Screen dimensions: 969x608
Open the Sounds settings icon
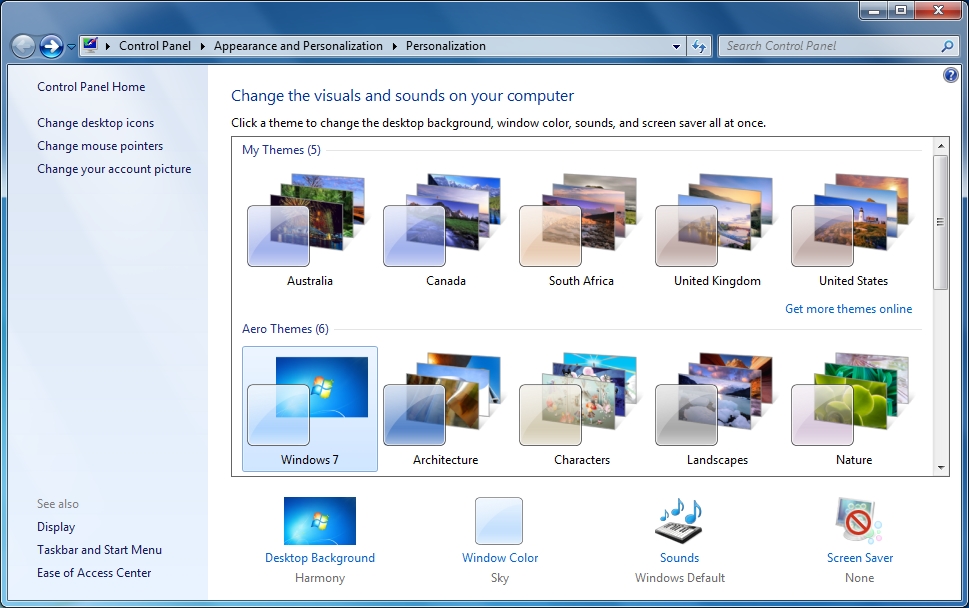tap(678, 520)
